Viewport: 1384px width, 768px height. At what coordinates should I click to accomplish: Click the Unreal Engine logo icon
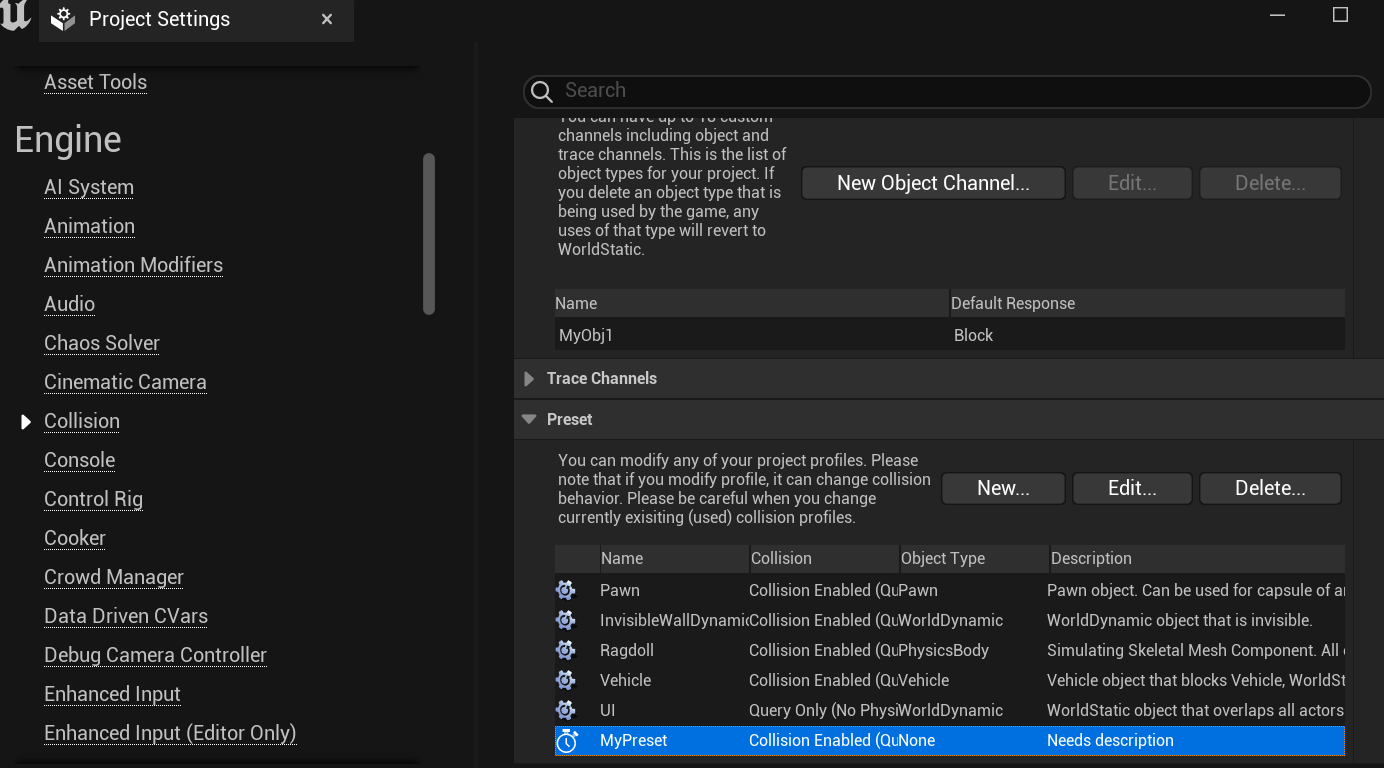pos(15,16)
